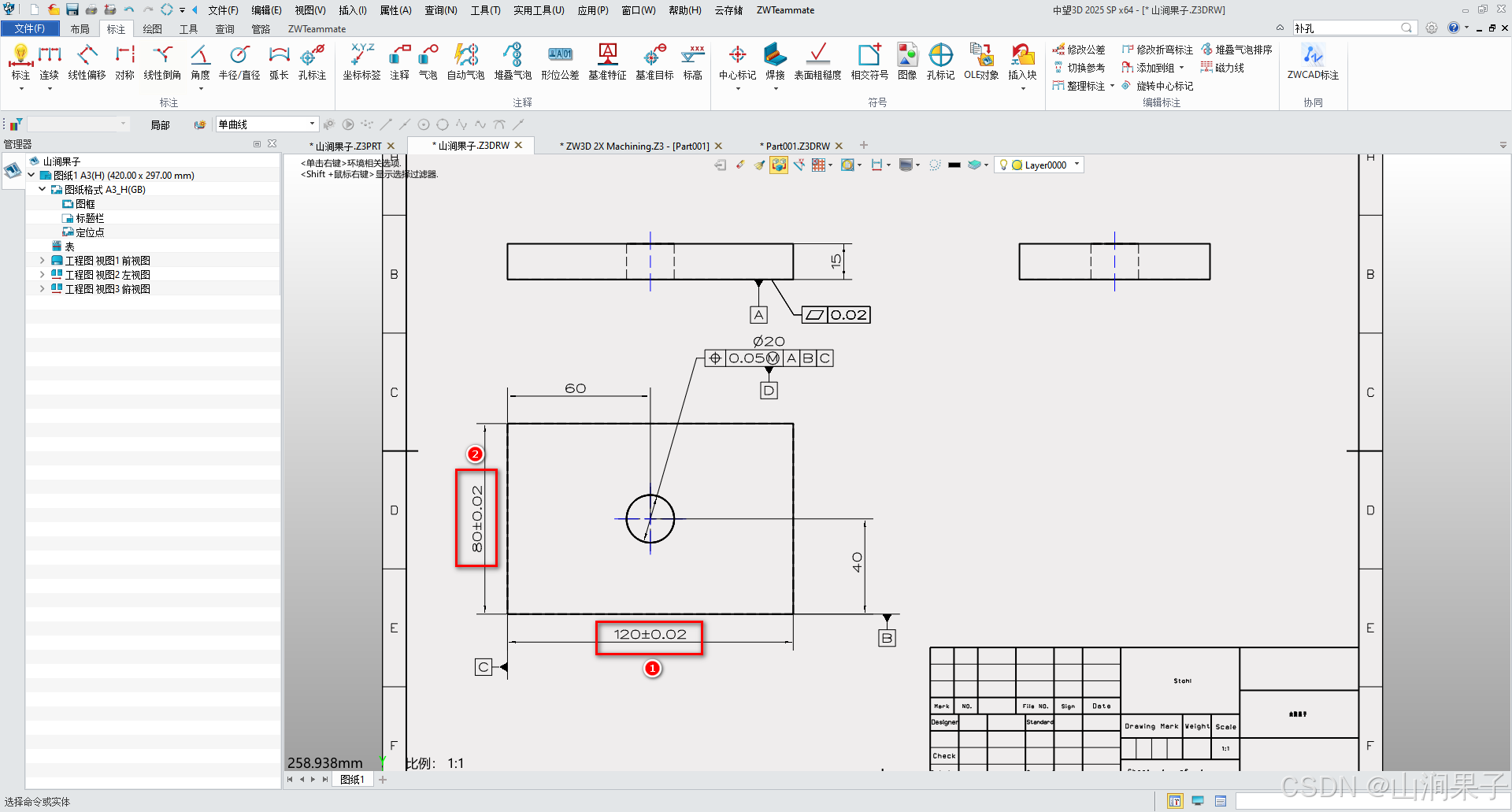1512x812 pixels.
Task: Activate the 线性倒角 chamfer dimension tool
Action: (162, 62)
